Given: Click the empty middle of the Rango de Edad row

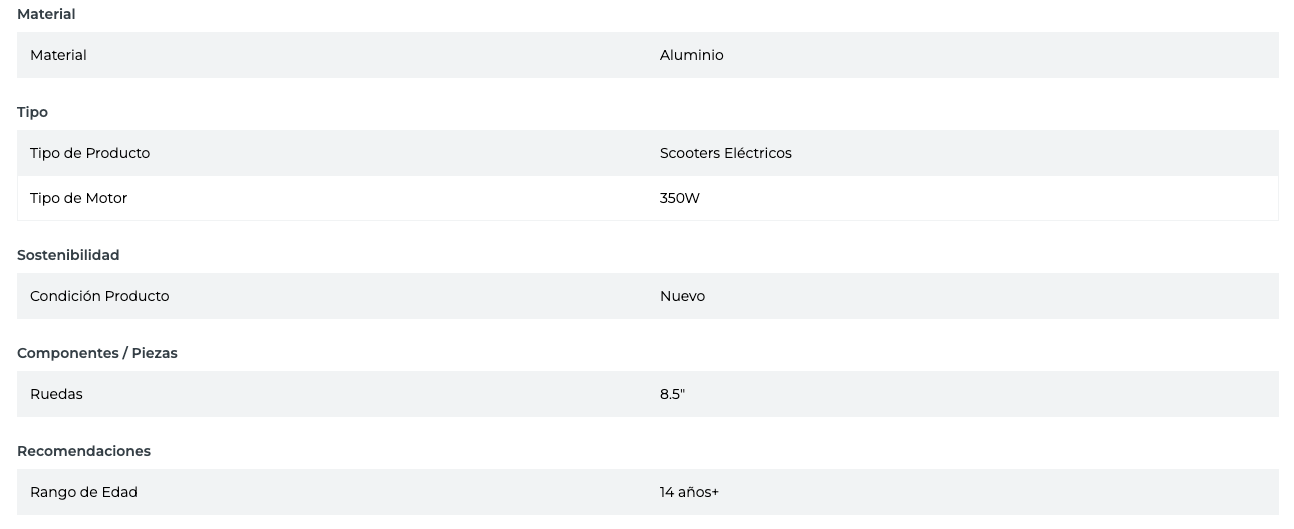Looking at the screenshot, I should (400, 492).
